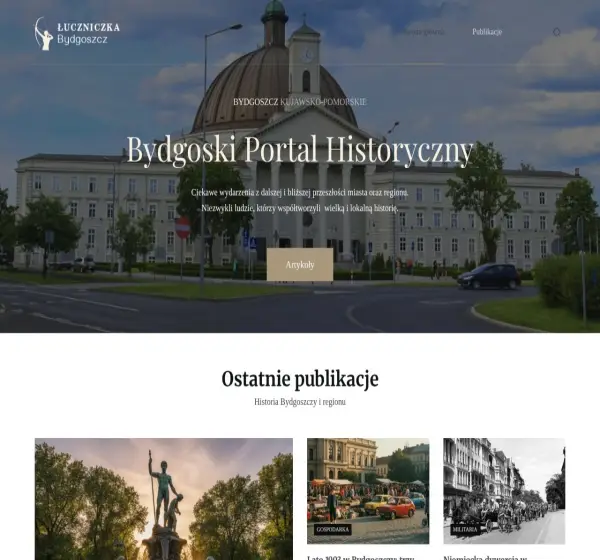Open the Publikacje menu item
Viewport: 600px width, 560px height.
pos(487,32)
